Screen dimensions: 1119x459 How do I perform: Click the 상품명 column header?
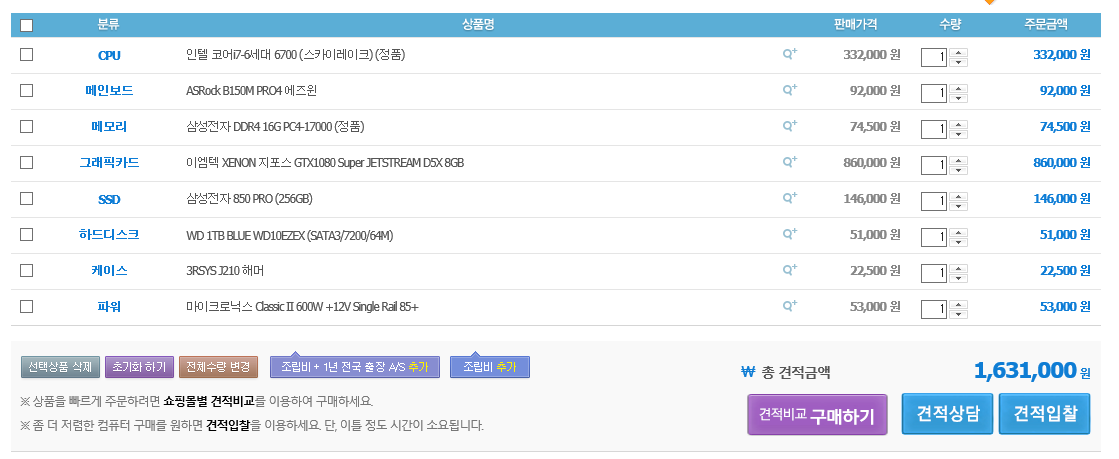coord(477,25)
